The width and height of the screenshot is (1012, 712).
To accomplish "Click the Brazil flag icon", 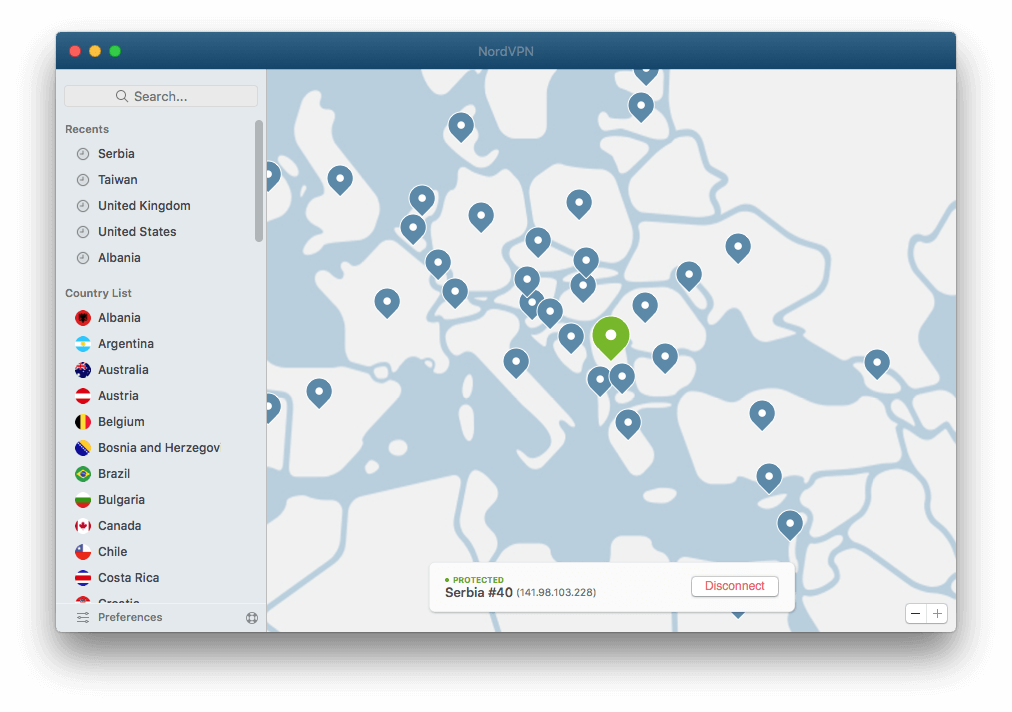I will click(83, 474).
